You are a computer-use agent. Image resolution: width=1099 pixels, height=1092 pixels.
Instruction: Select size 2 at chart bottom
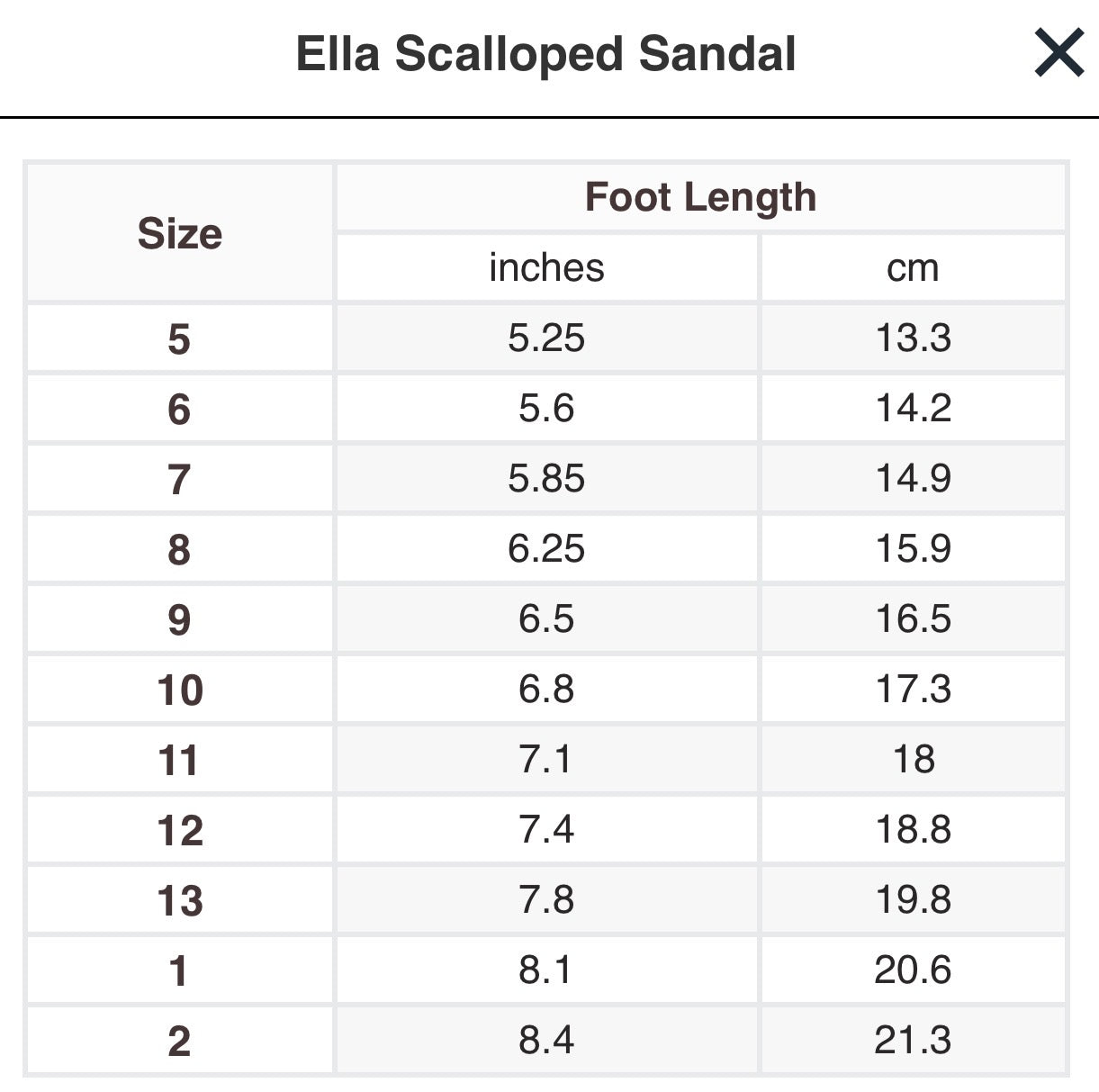click(x=180, y=1040)
